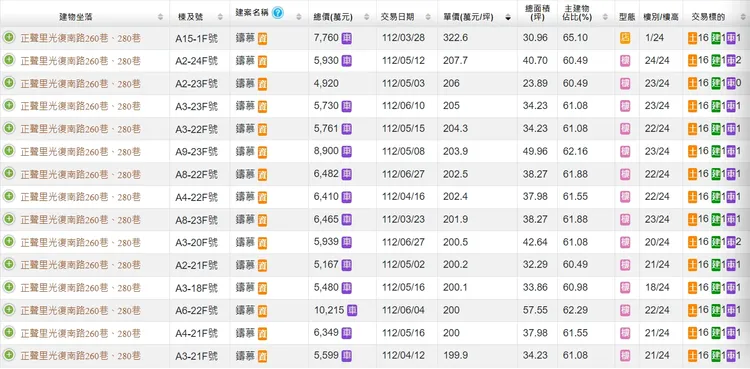Click the pink 樓 type icon in A3-18F號 row

(625, 288)
